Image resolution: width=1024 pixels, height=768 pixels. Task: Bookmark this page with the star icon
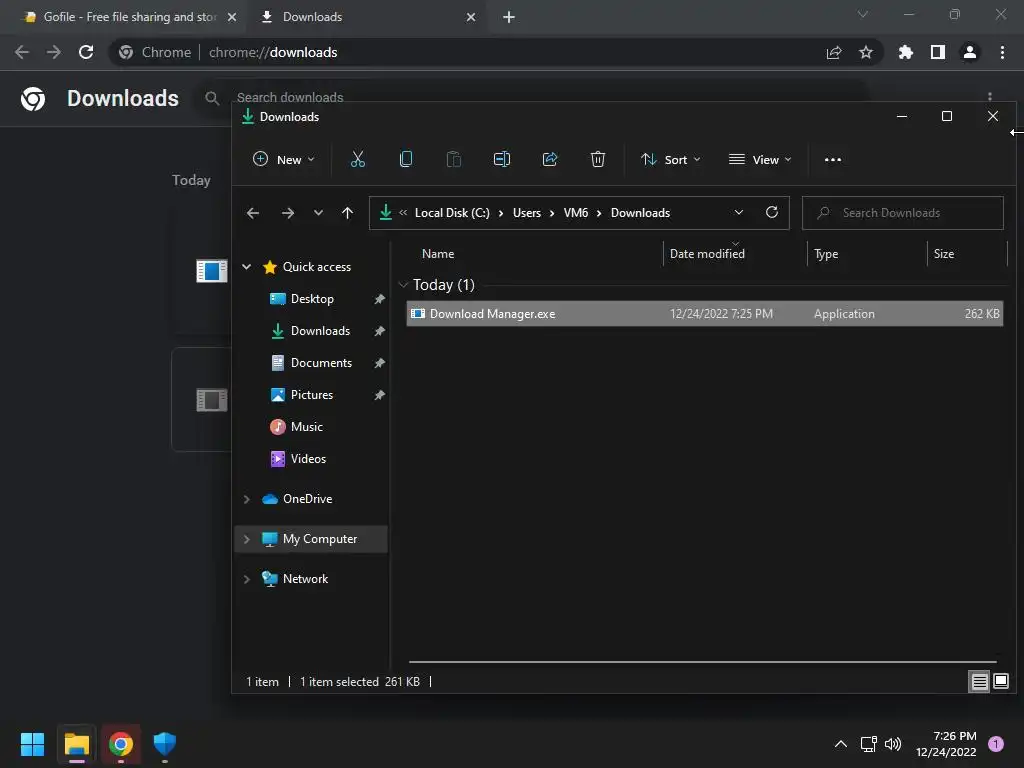pyautogui.click(x=865, y=52)
